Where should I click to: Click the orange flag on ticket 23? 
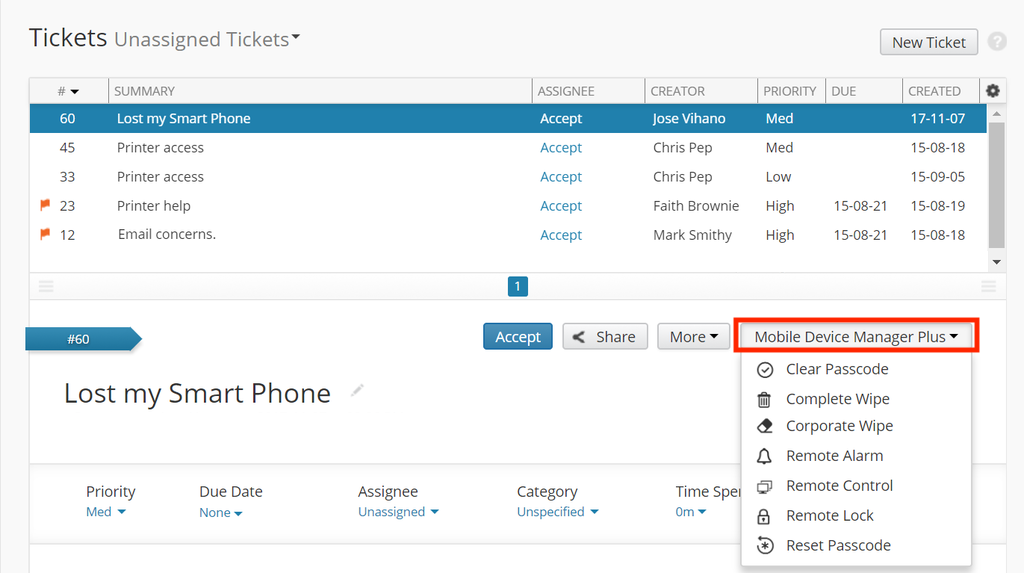point(45,205)
